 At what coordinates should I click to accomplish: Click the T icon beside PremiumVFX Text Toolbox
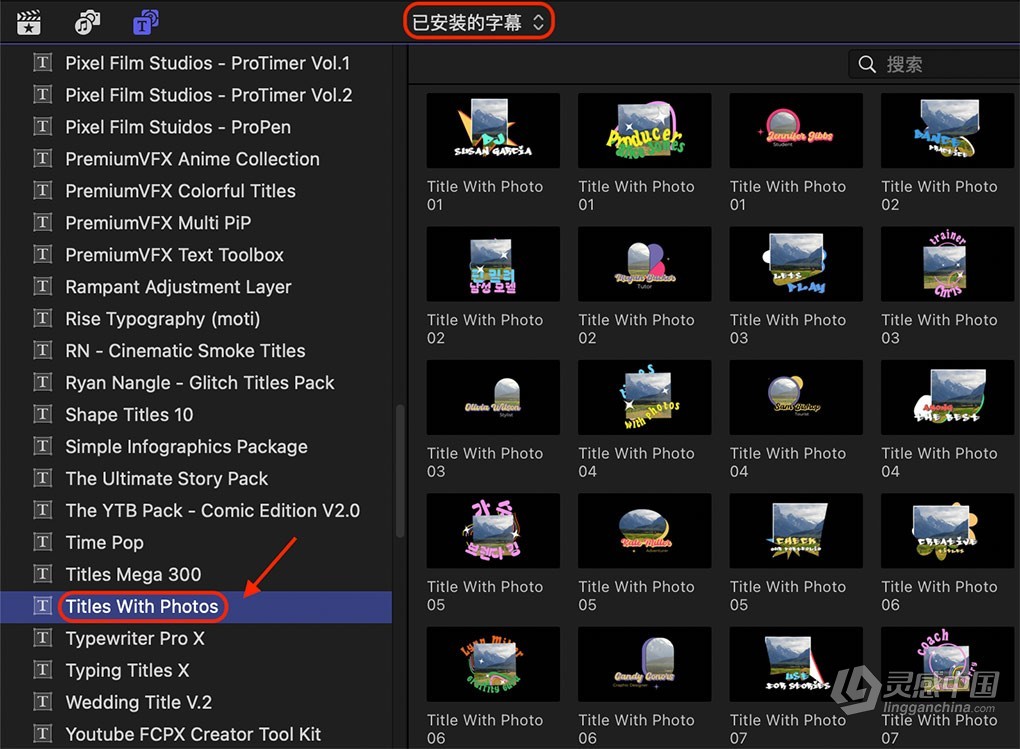42,254
